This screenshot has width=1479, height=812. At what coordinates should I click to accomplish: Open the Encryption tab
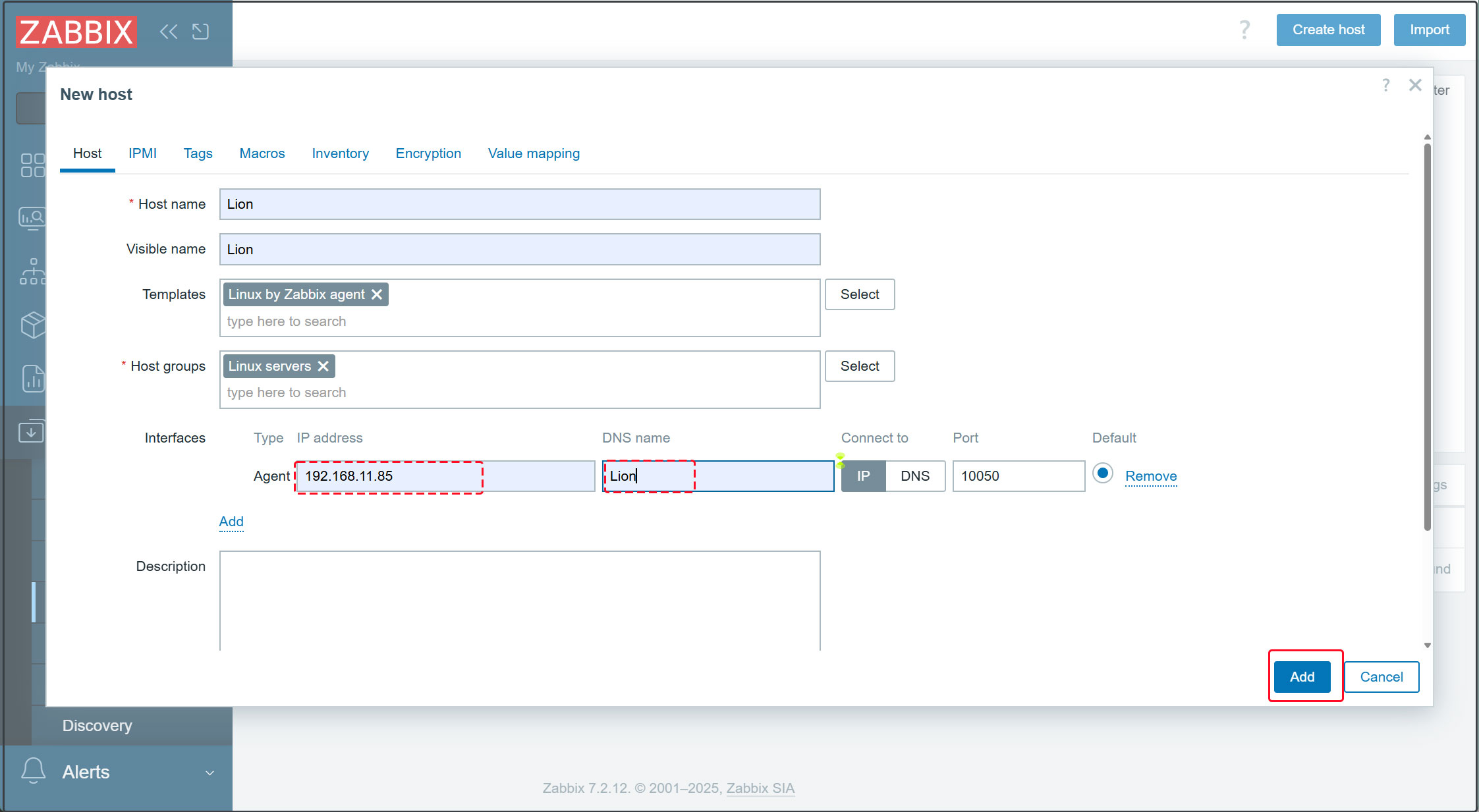tap(428, 153)
